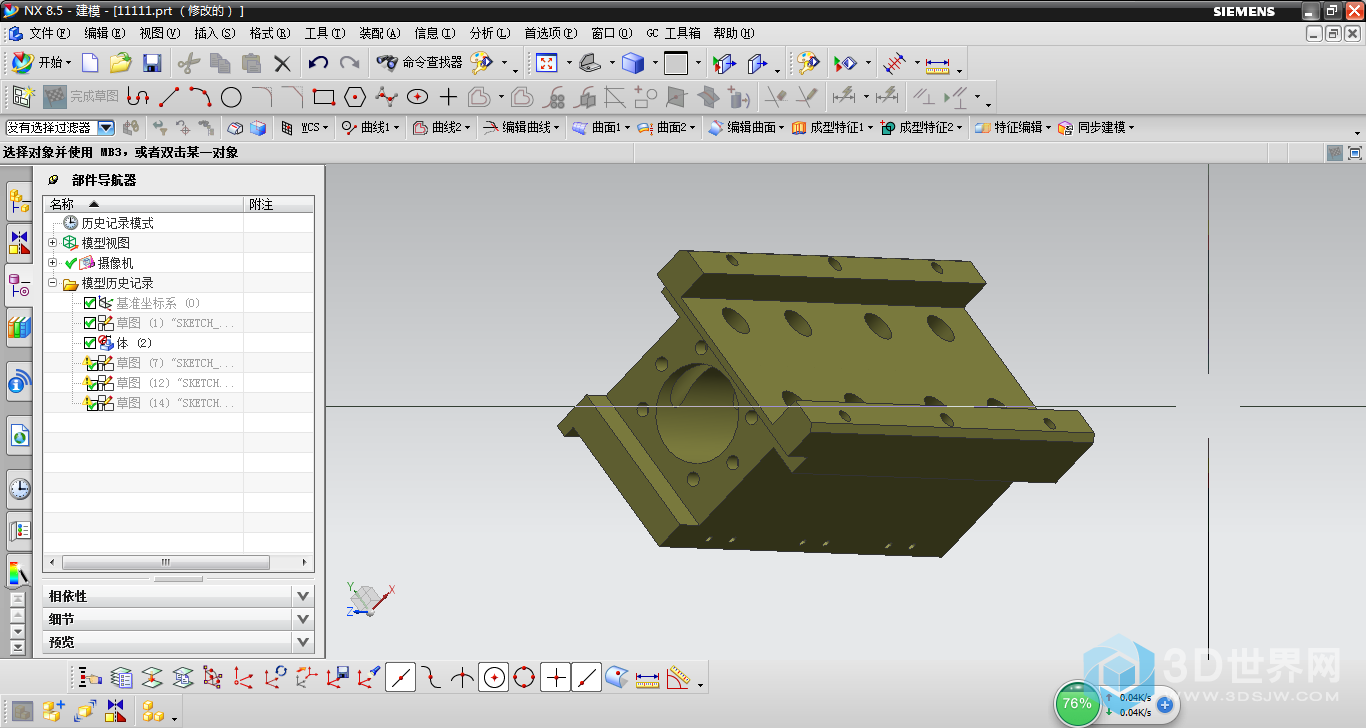Select the Rectangle sketch tool
1366x728 pixels.
(323, 97)
